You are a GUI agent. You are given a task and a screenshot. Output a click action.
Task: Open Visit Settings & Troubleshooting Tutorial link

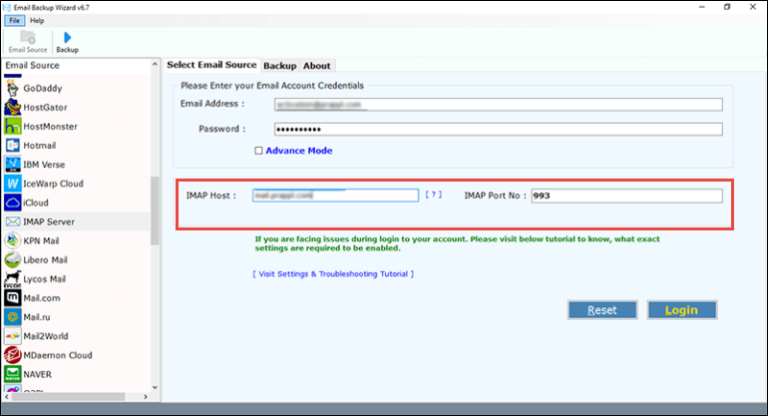[x=333, y=274]
